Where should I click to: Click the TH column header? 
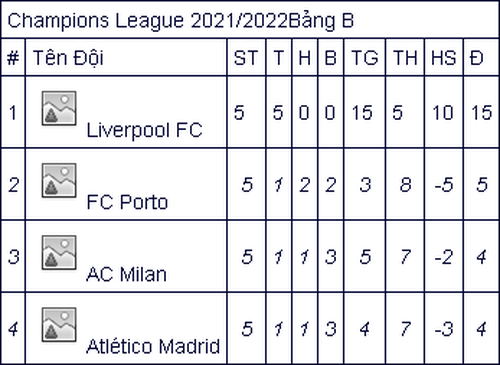(405, 58)
